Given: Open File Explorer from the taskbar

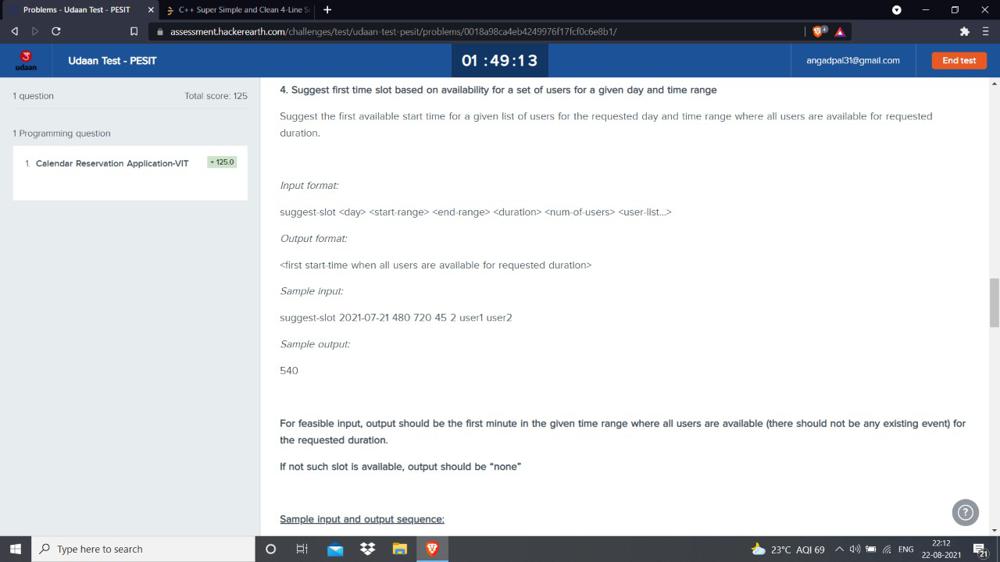Looking at the screenshot, I should 400,549.
